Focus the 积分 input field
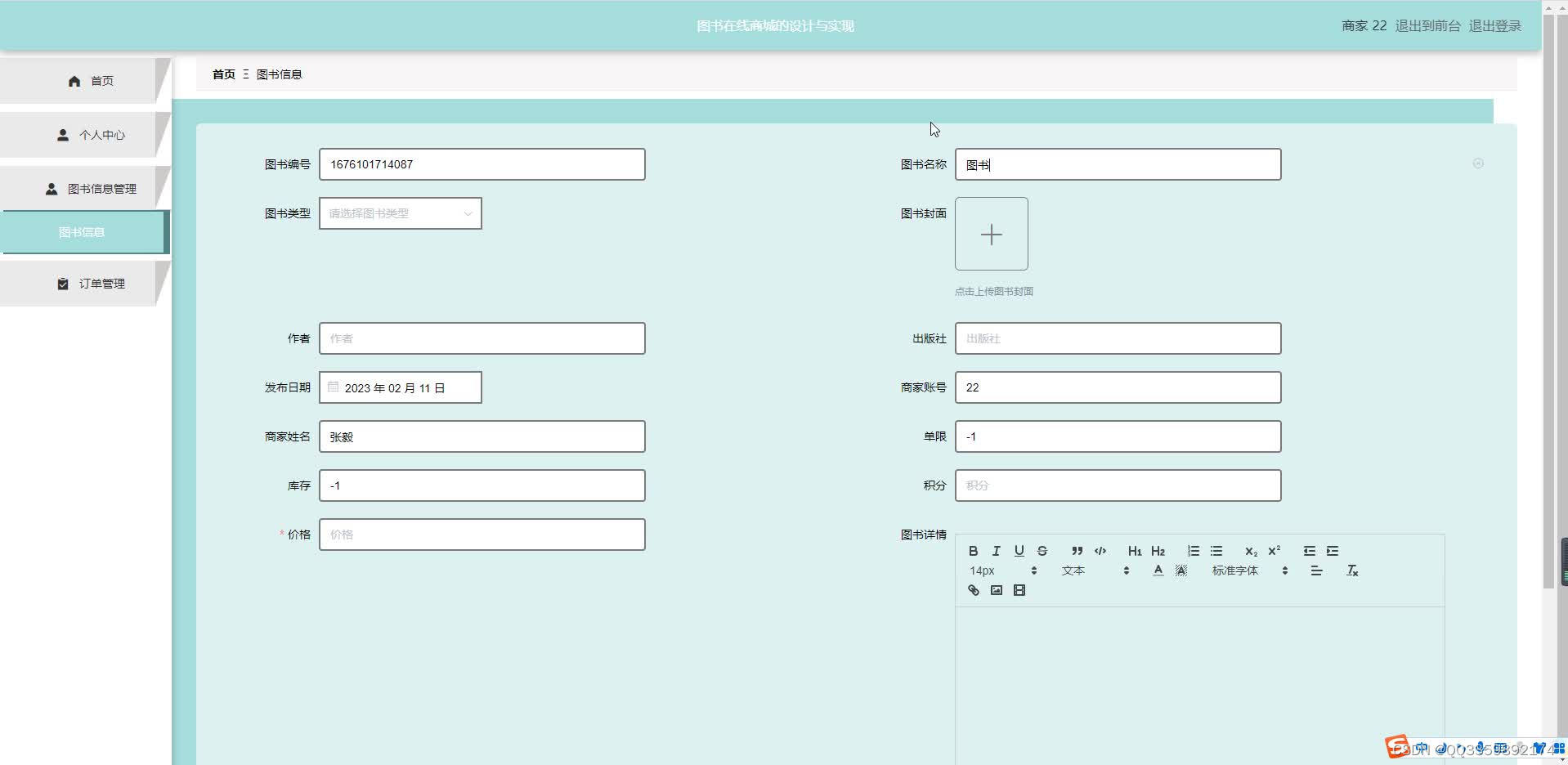The height and width of the screenshot is (765, 1568). click(x=1118, y=485)
